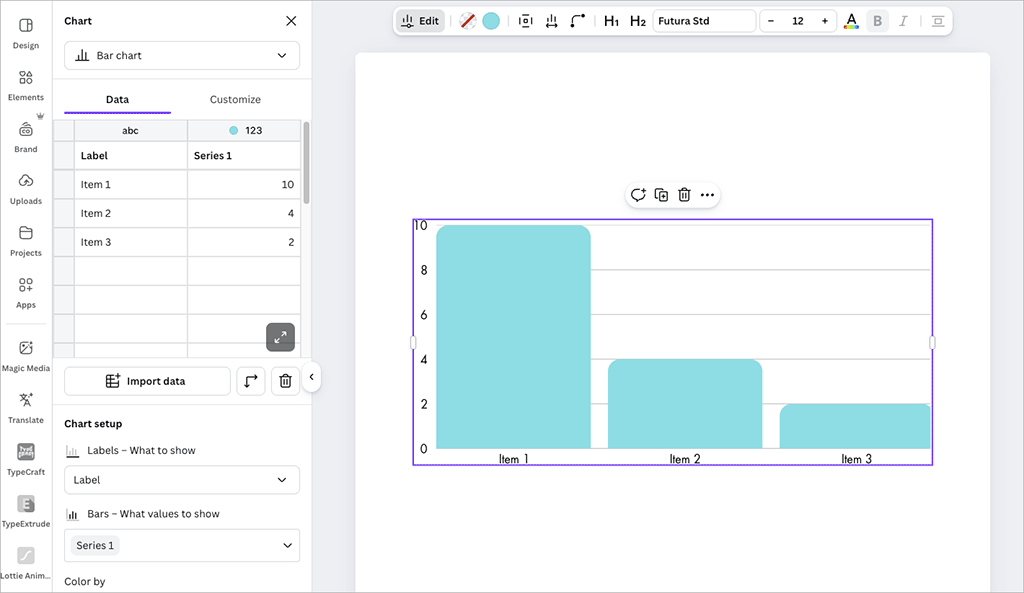Click the Import data button
This screenshot has width=1024, height=593.
click(x=147, y=381)
